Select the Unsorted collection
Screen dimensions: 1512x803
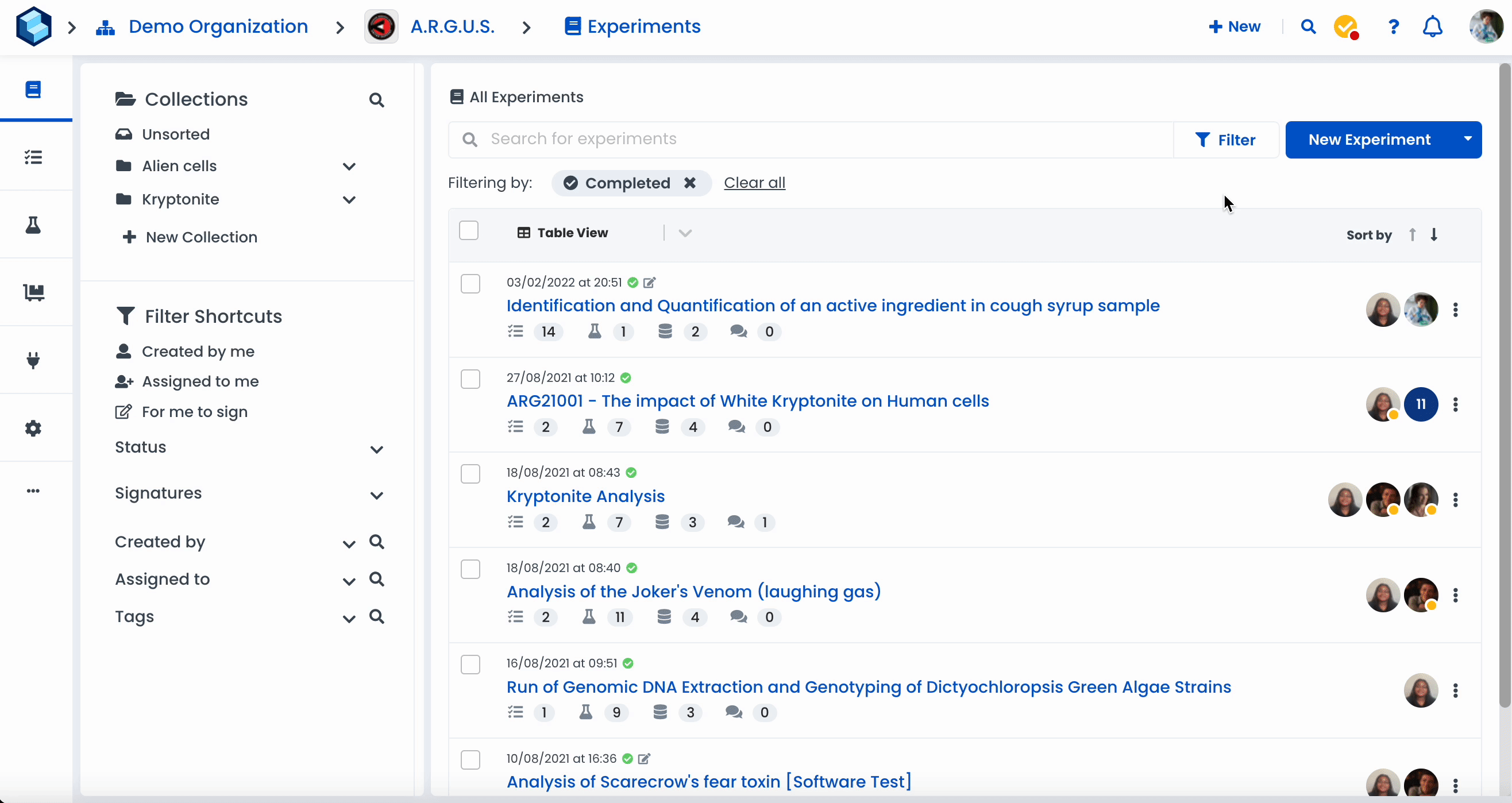[176, 134]
